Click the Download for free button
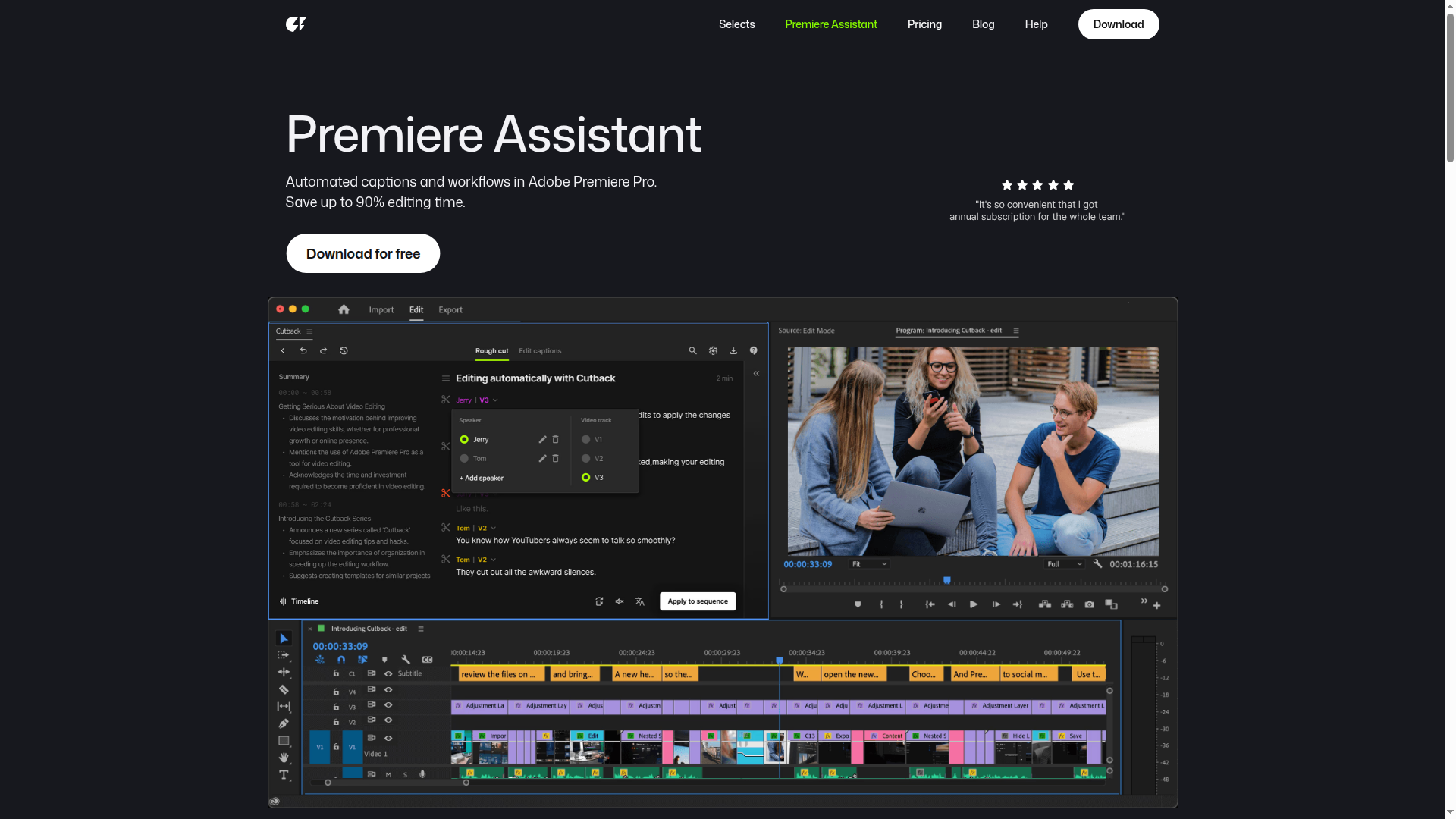 click(362, 253)
